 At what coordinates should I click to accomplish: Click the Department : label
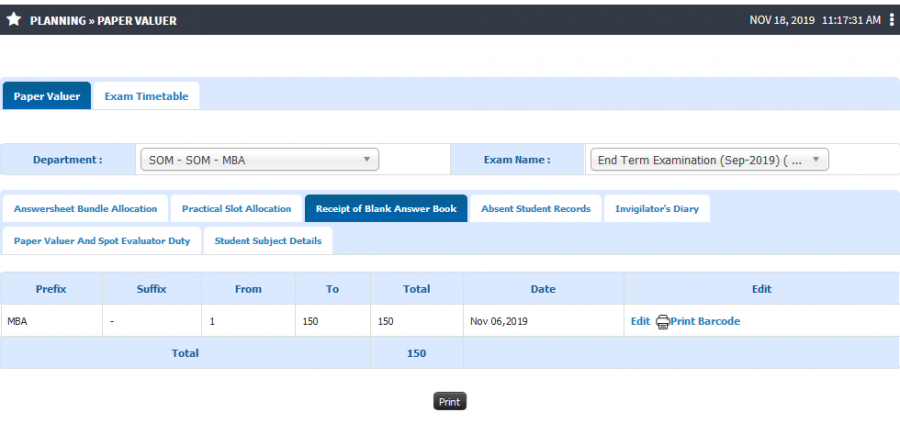[68, 160]
